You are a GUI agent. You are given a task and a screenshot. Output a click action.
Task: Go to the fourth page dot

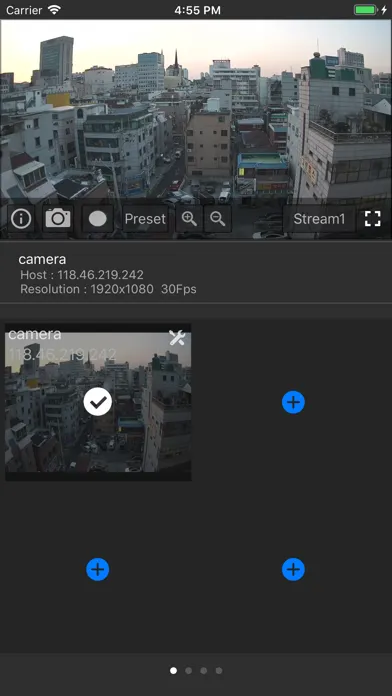pos(219,671)
